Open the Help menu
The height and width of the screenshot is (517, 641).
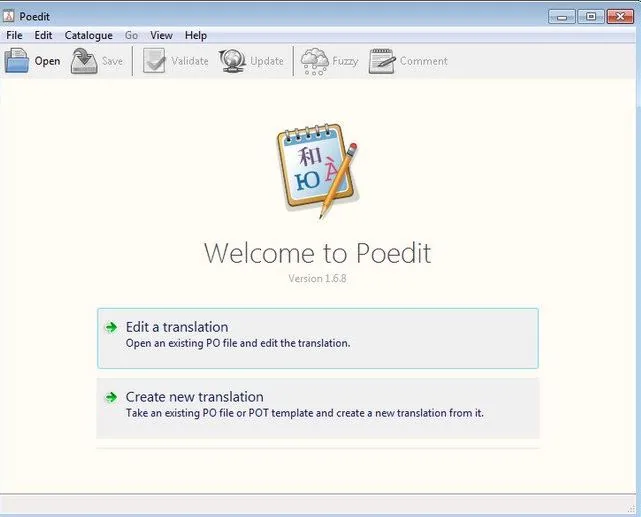[196, 36]
